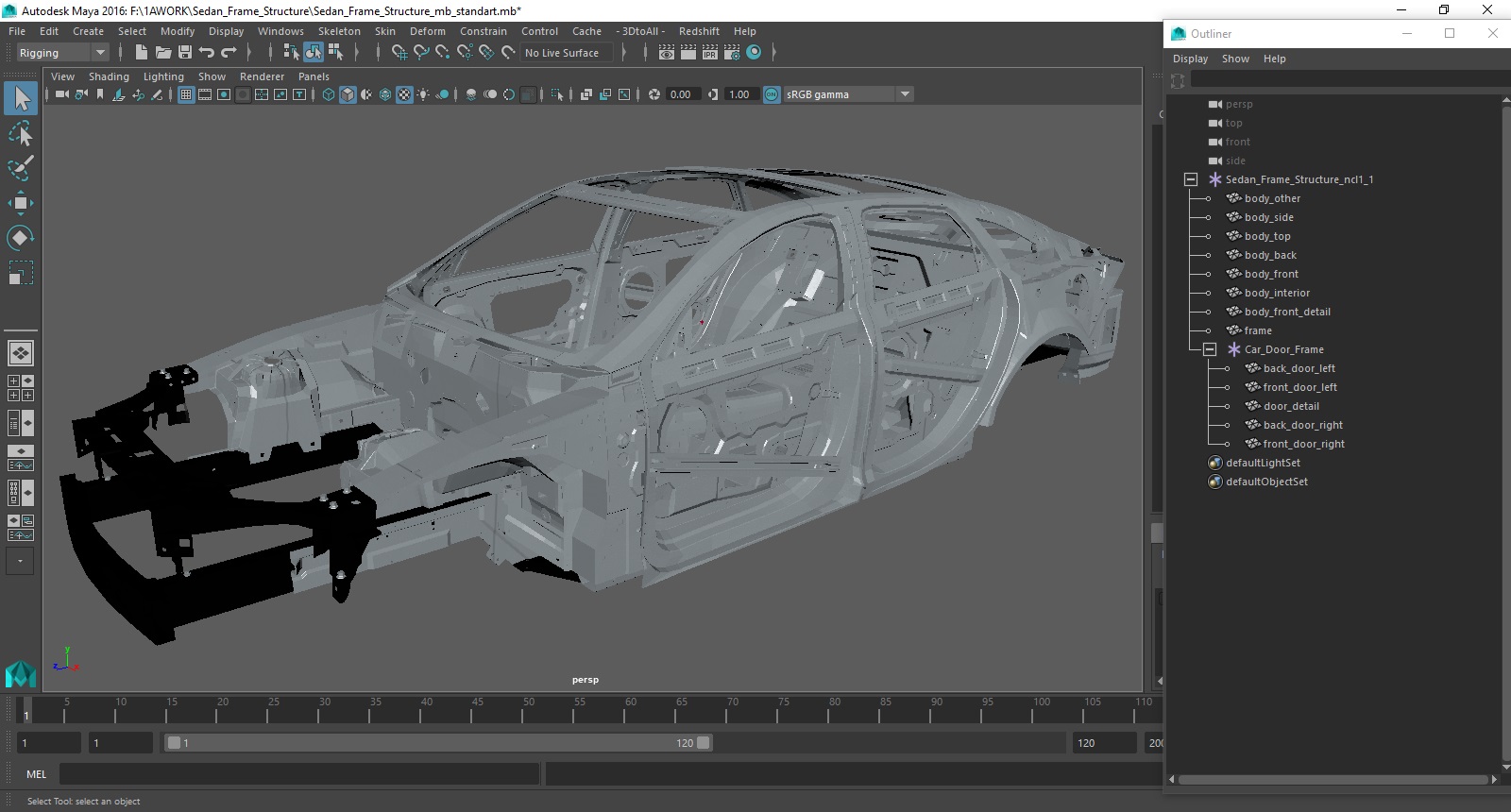The width and height of the screenshot is (1511, 812).
Task: Toggle viewport grid display
Action: pyautogui.click(x=186, y=94)
